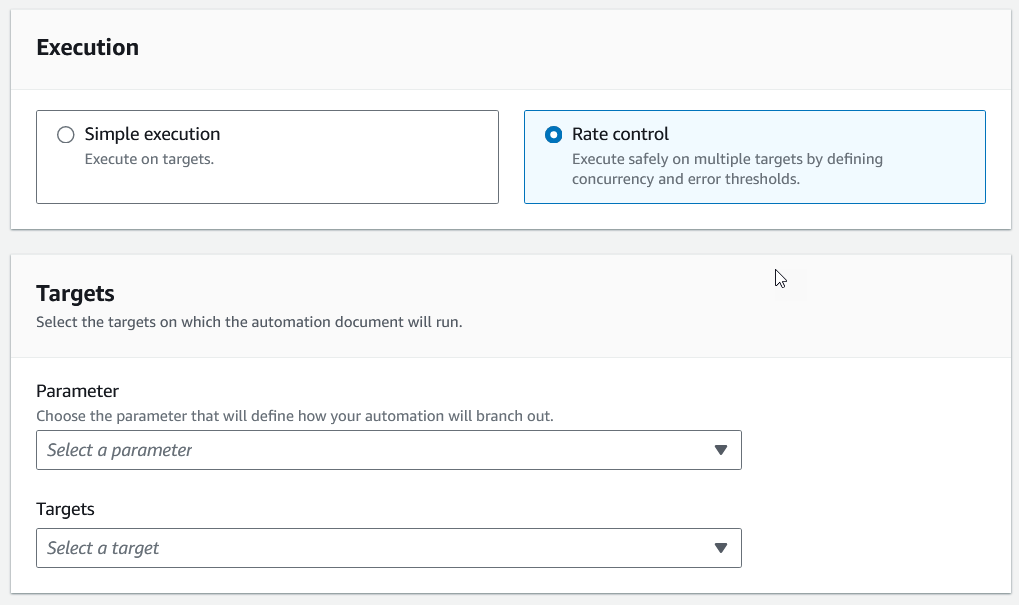Click the Targets section description text

249,322
